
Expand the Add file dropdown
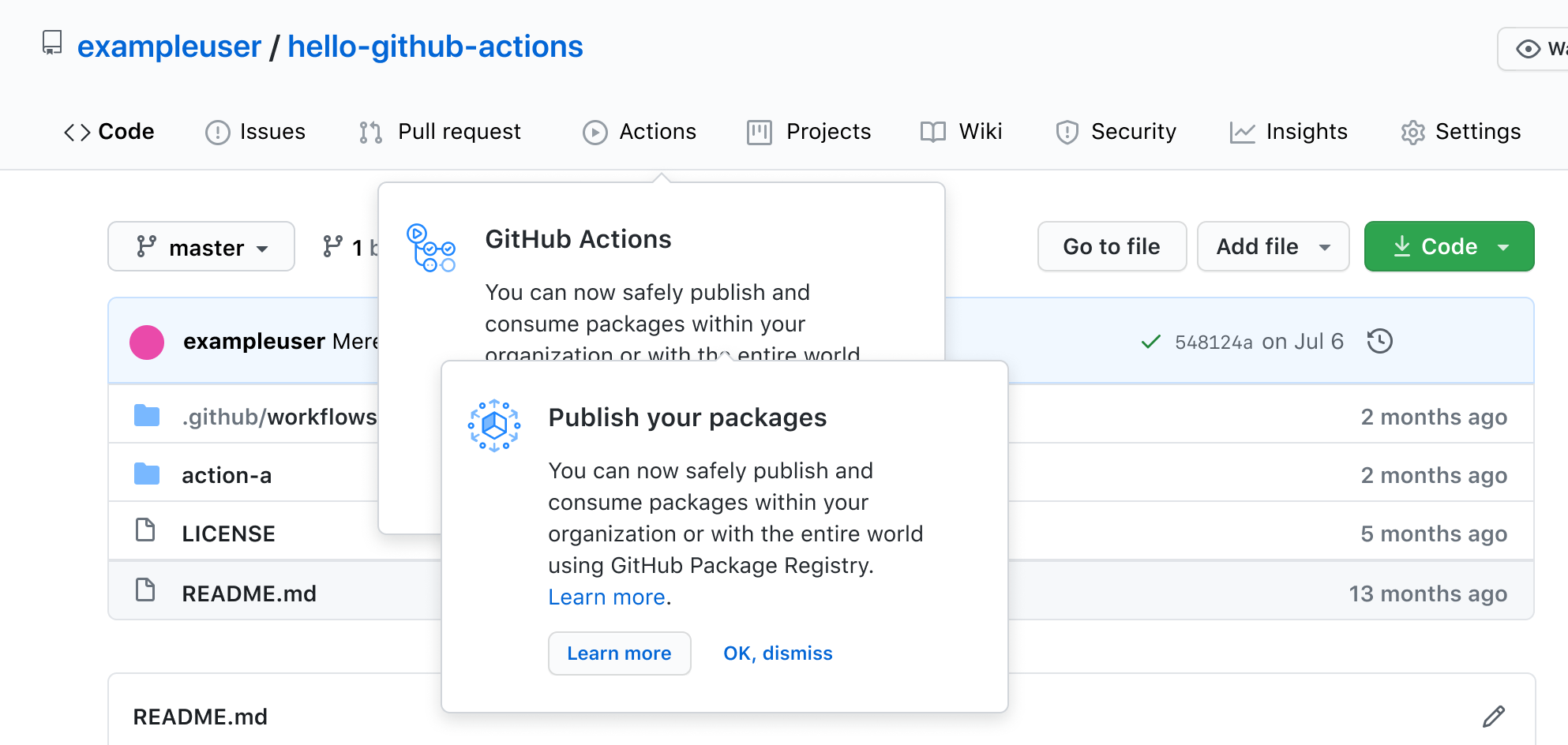click(1273, 246)
